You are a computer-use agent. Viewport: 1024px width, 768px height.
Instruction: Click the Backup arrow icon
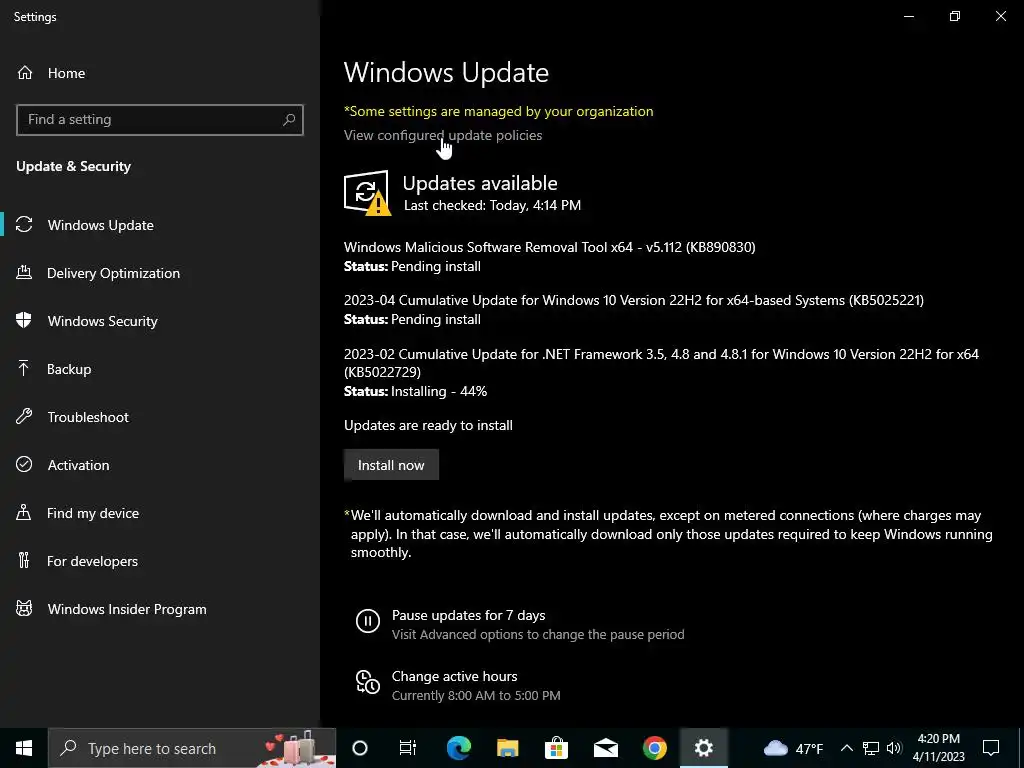coord(24,368)
